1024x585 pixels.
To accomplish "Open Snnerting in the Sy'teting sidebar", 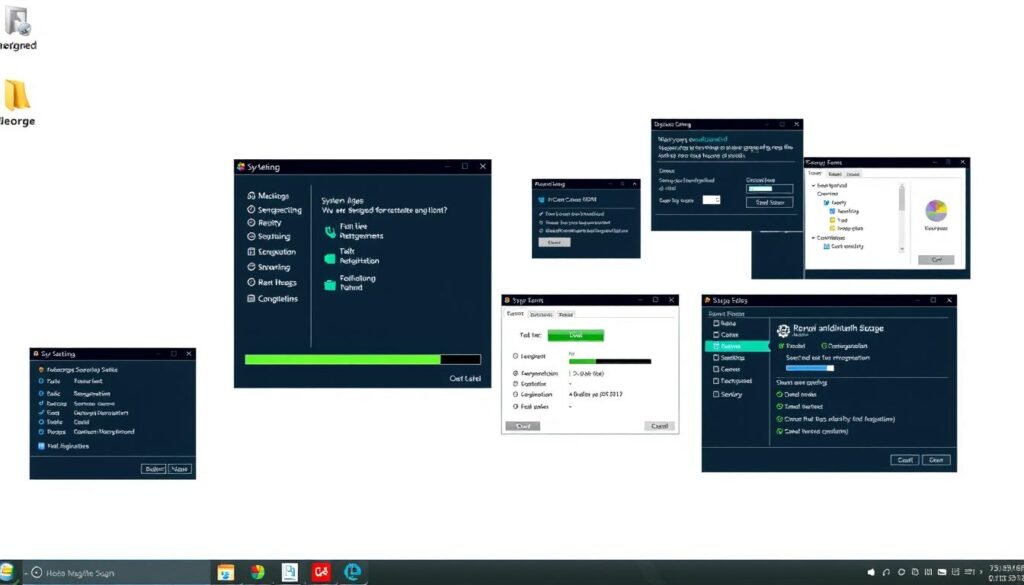I will point(268,267).
